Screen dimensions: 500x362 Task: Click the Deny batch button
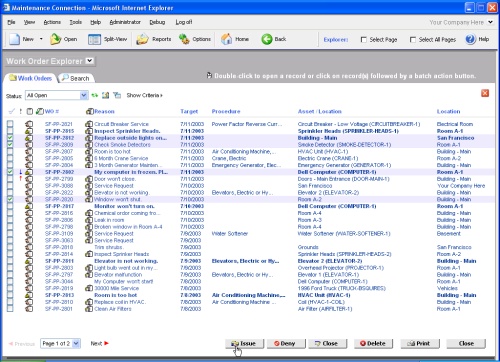tap(286, 343)
